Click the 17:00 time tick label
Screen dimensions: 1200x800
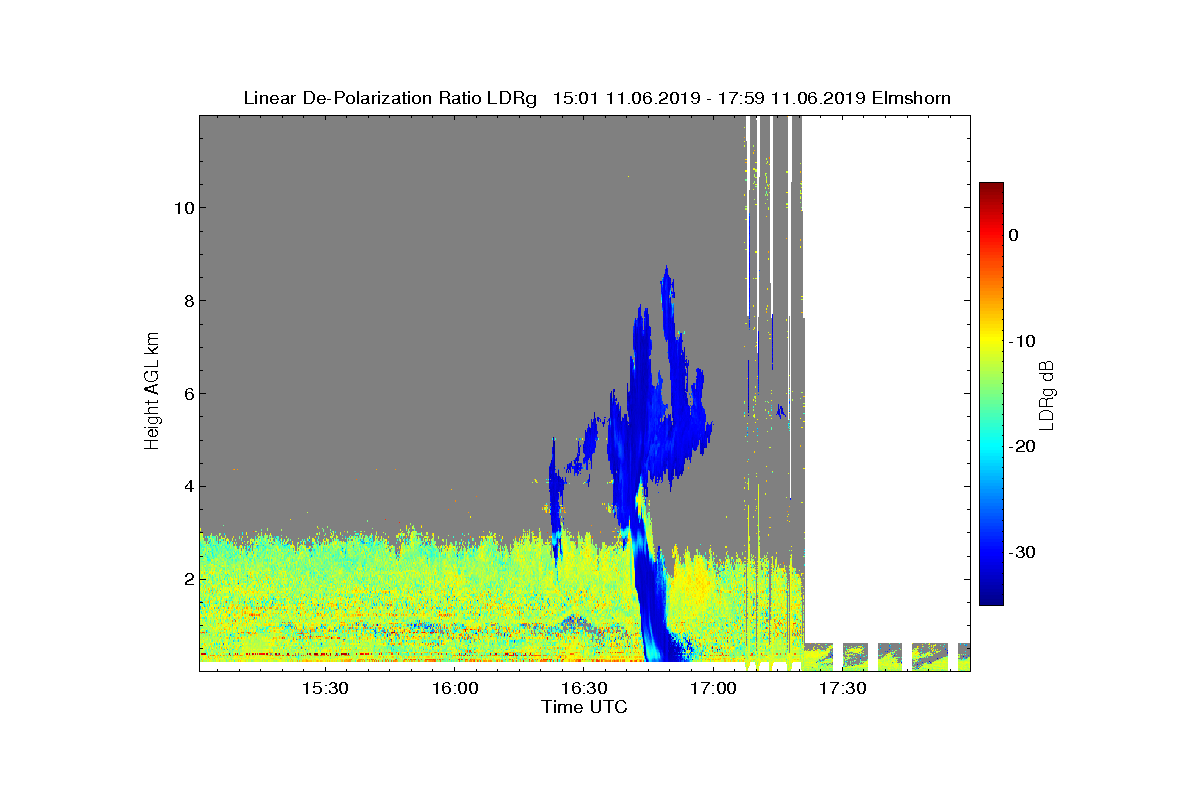click(x=713, y=688)
